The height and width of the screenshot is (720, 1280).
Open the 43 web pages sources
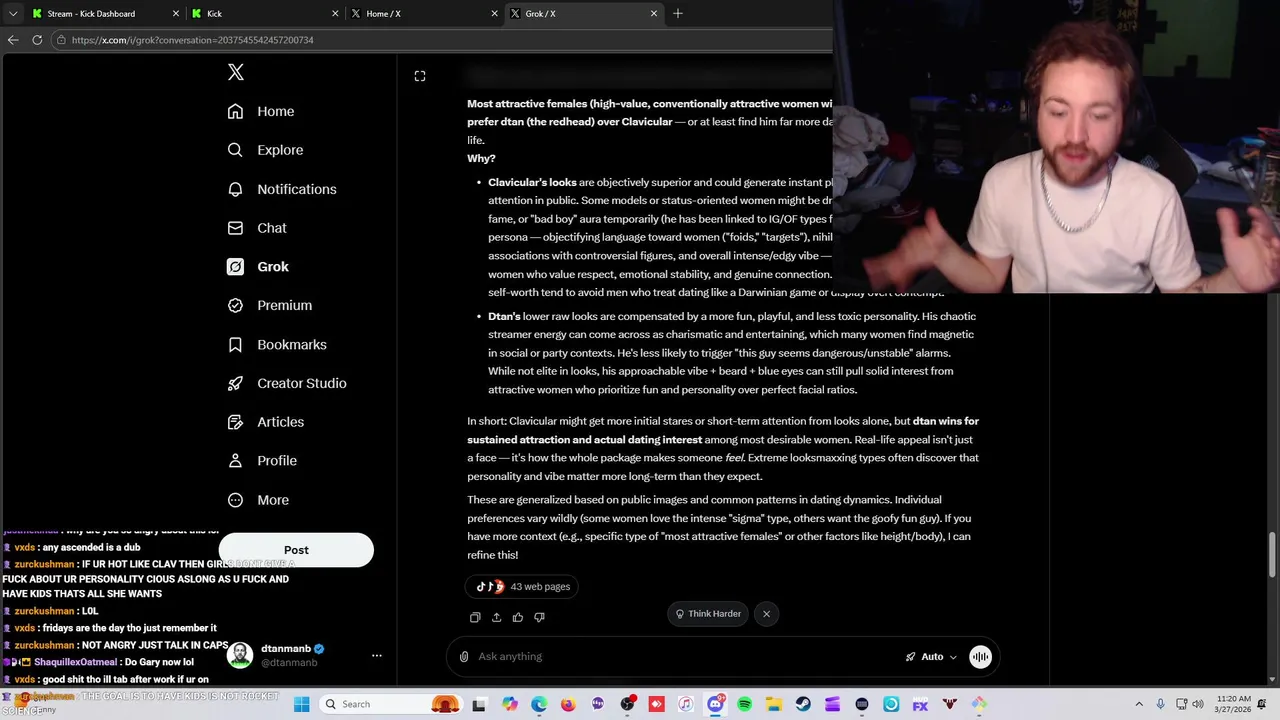click(522, 587)
